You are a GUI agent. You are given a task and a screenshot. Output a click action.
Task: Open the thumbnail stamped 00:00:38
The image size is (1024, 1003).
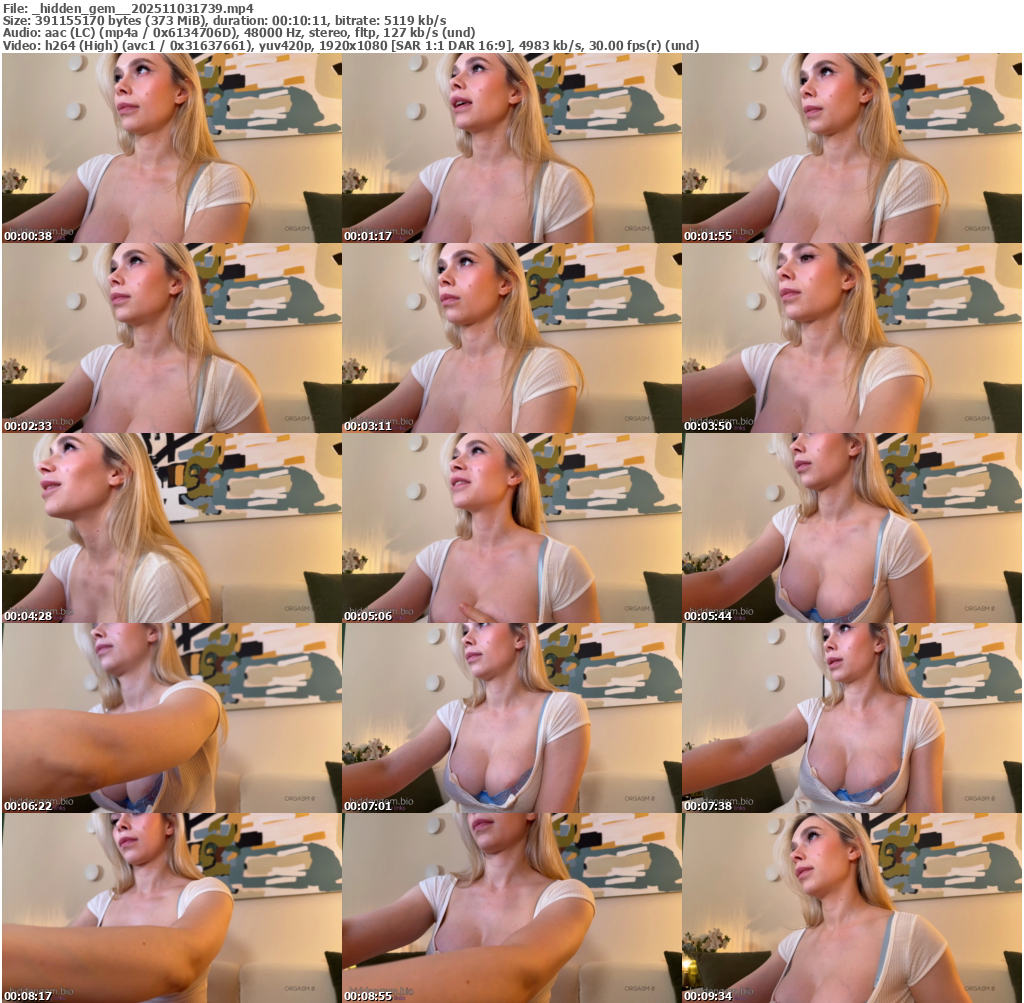tap(171, 148)
